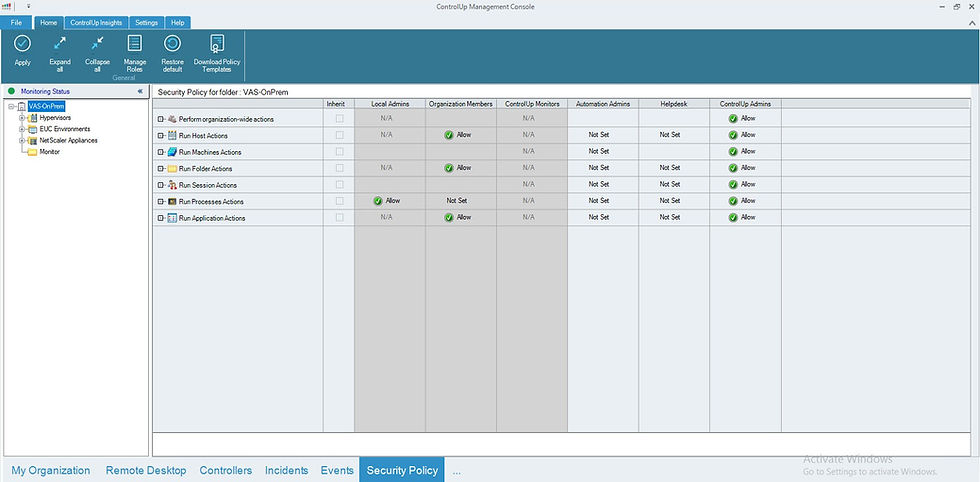The width and height of the screenshot is (980, 482).
Task: Switch to the ControlUp Insights tab
Action: [96, 23]
